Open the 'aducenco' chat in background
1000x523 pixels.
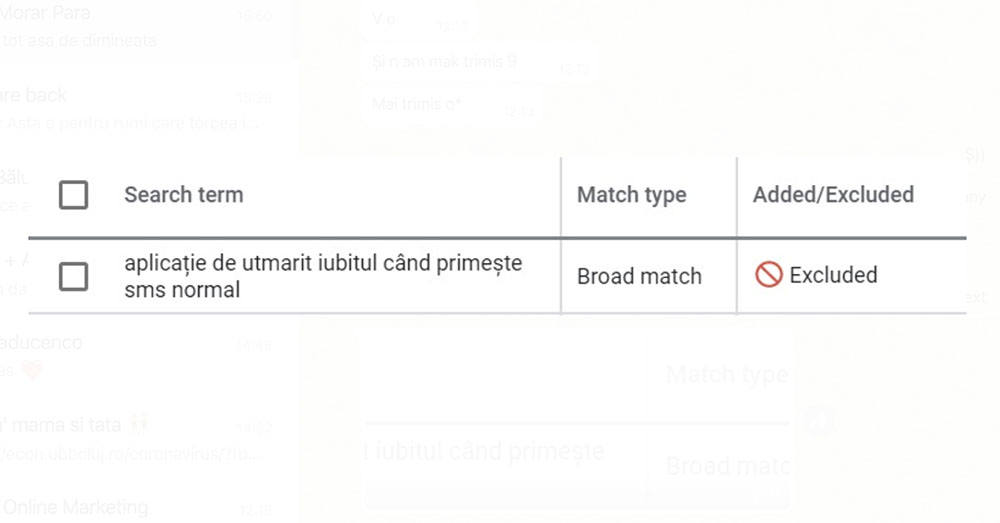(x=45, y=345)
